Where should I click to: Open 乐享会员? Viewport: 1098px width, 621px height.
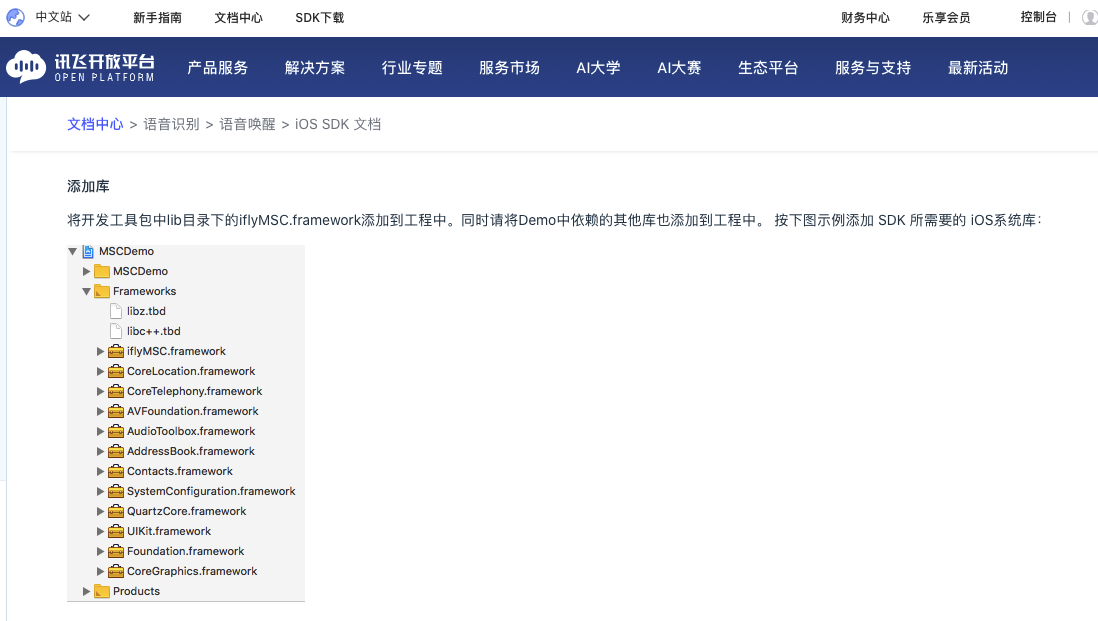(x=946, y=18)
